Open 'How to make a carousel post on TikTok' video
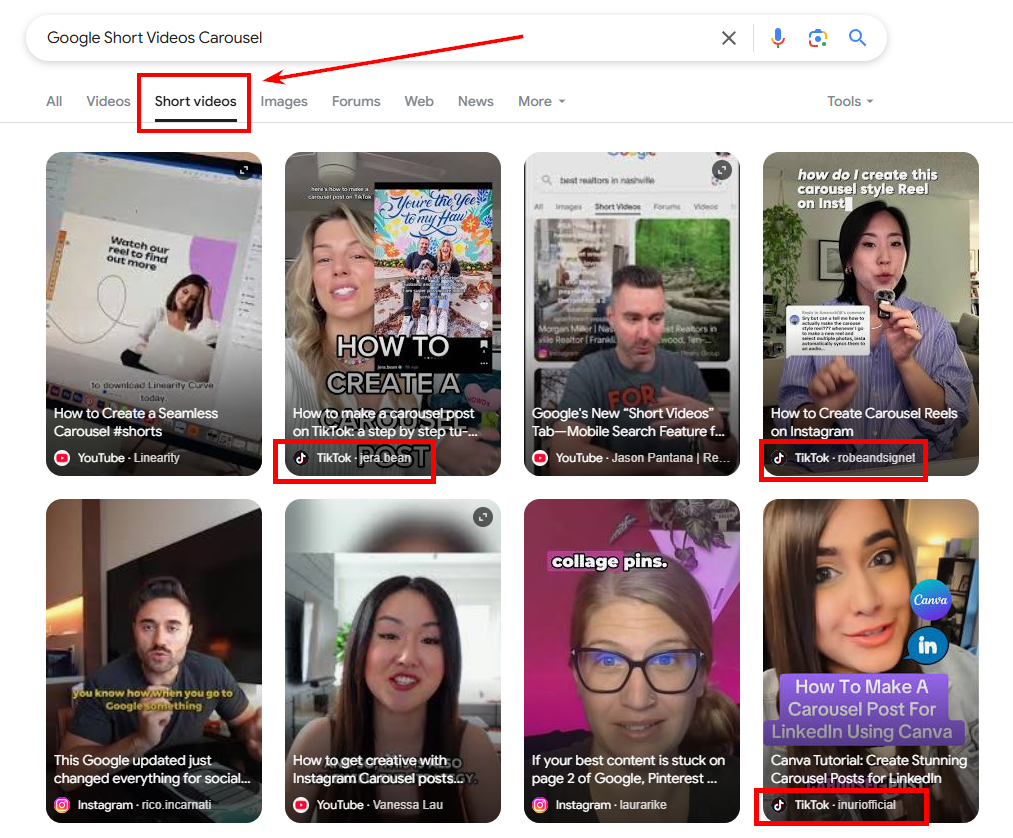 pos(385,422)
